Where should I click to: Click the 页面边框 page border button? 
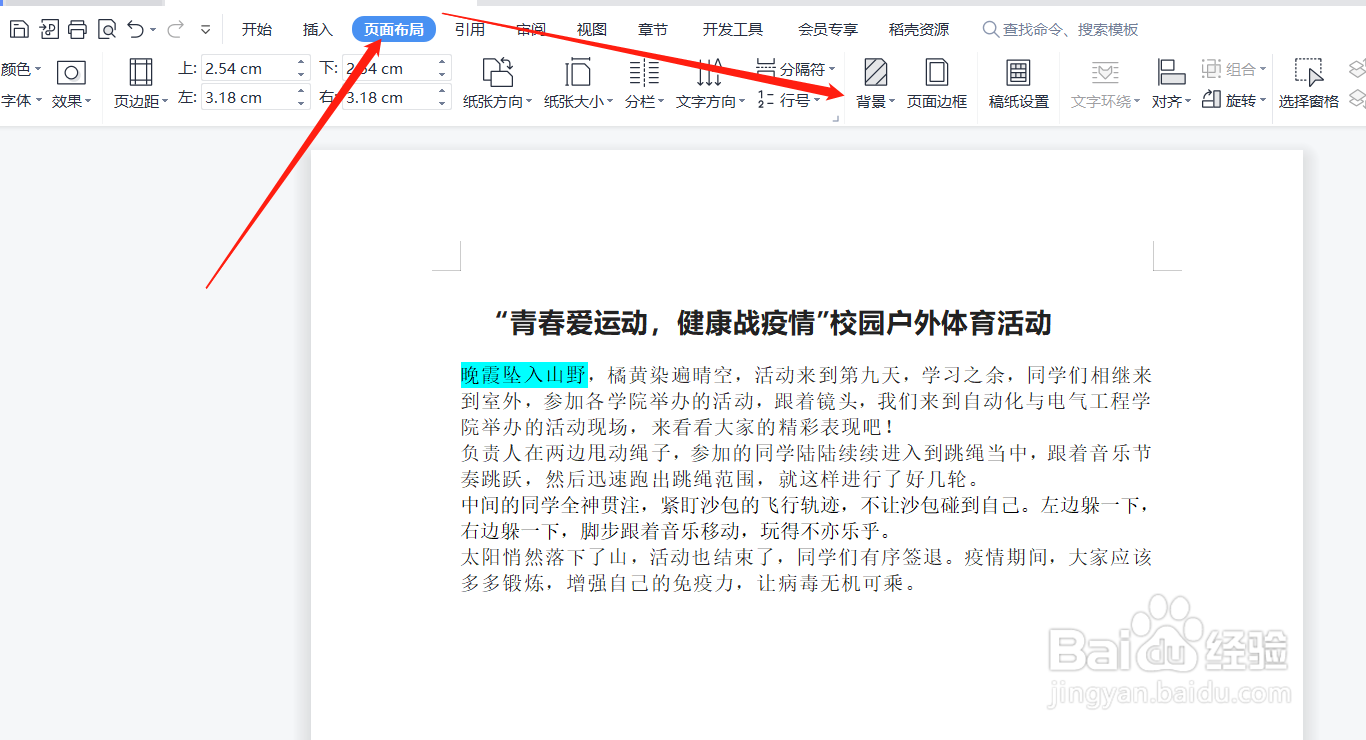[937, 83]
